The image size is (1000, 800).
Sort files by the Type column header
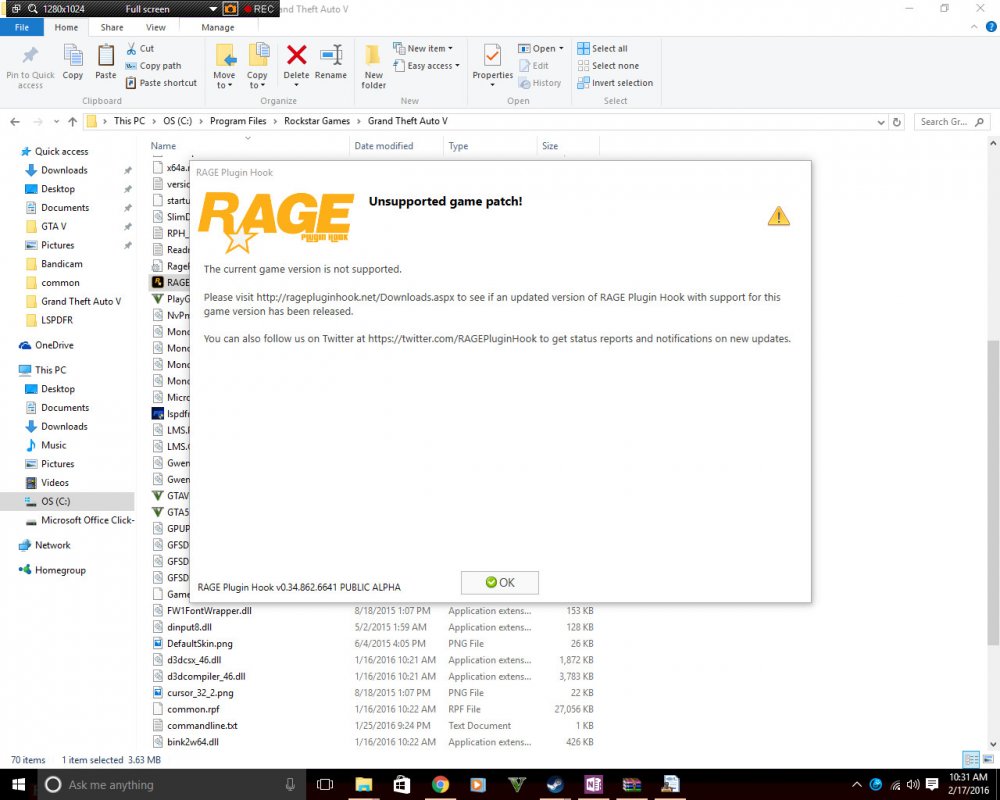tap(458, 146)
